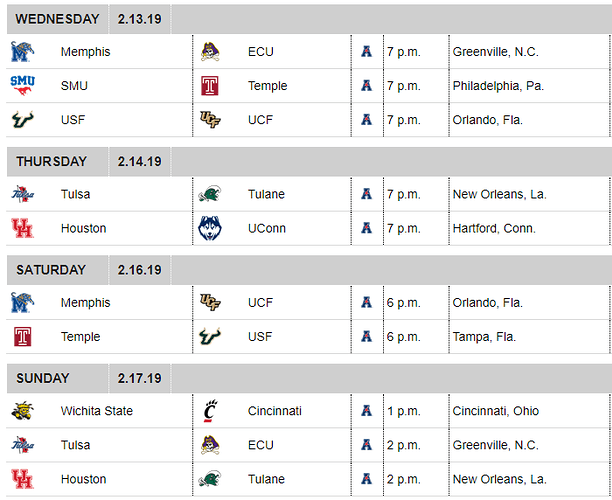This screenshot has height=500, width=612.
Task: Select the WEDNESDAY header label
Action: click(57, 19)
